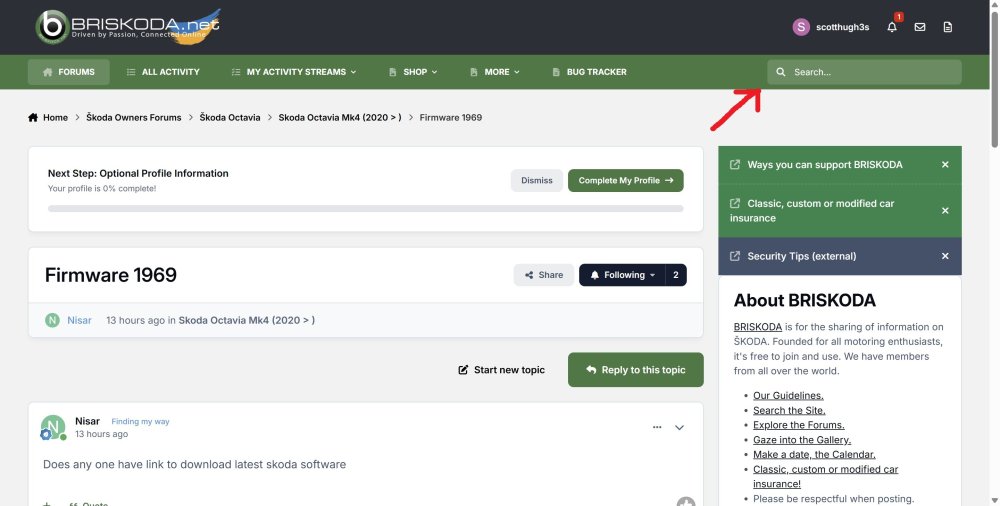The height and width of the screenshot is (506, 1000).
Task: Click scotthugh3s username
Action: [842, 27]
